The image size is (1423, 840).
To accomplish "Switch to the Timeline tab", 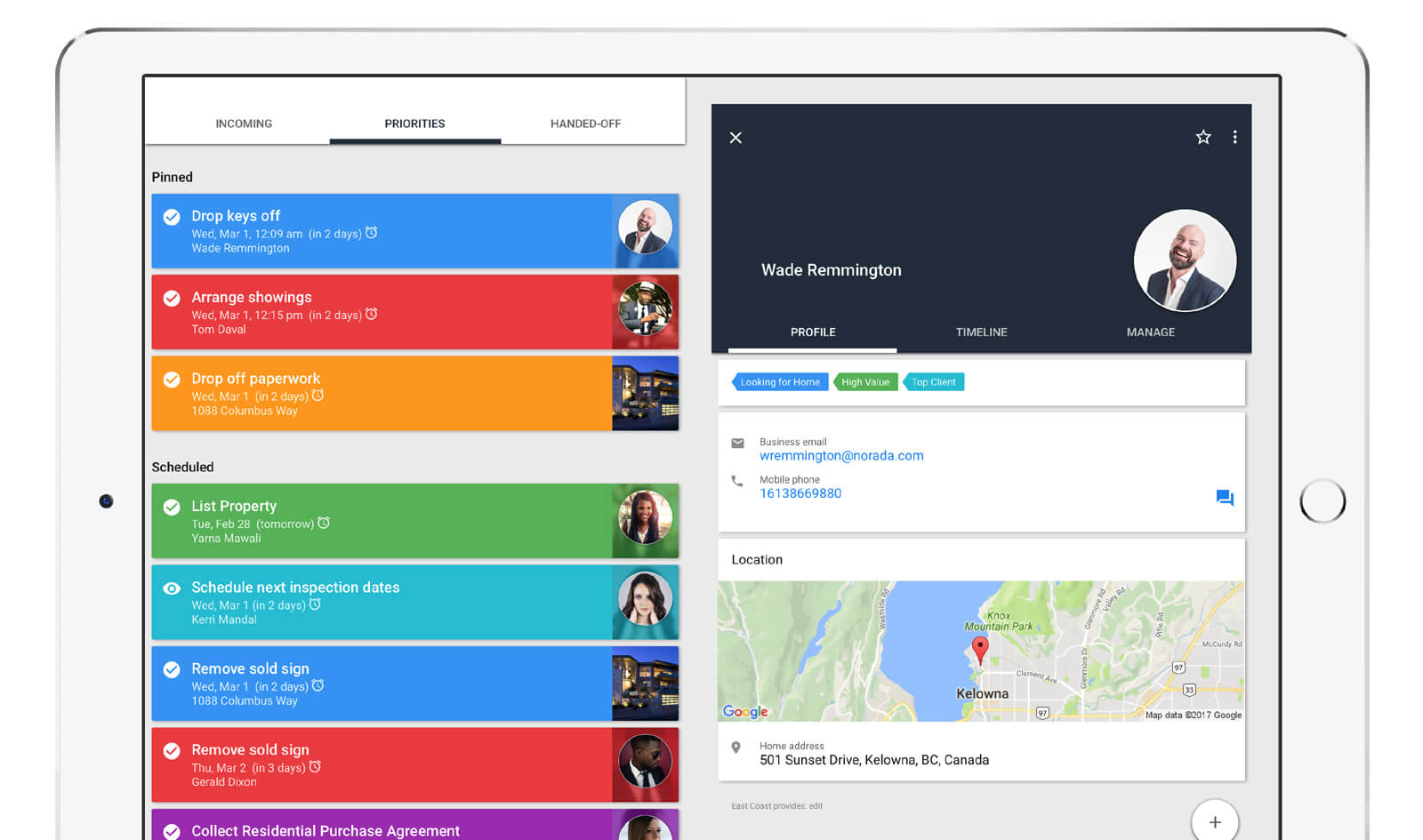I will tap(981, 332).
